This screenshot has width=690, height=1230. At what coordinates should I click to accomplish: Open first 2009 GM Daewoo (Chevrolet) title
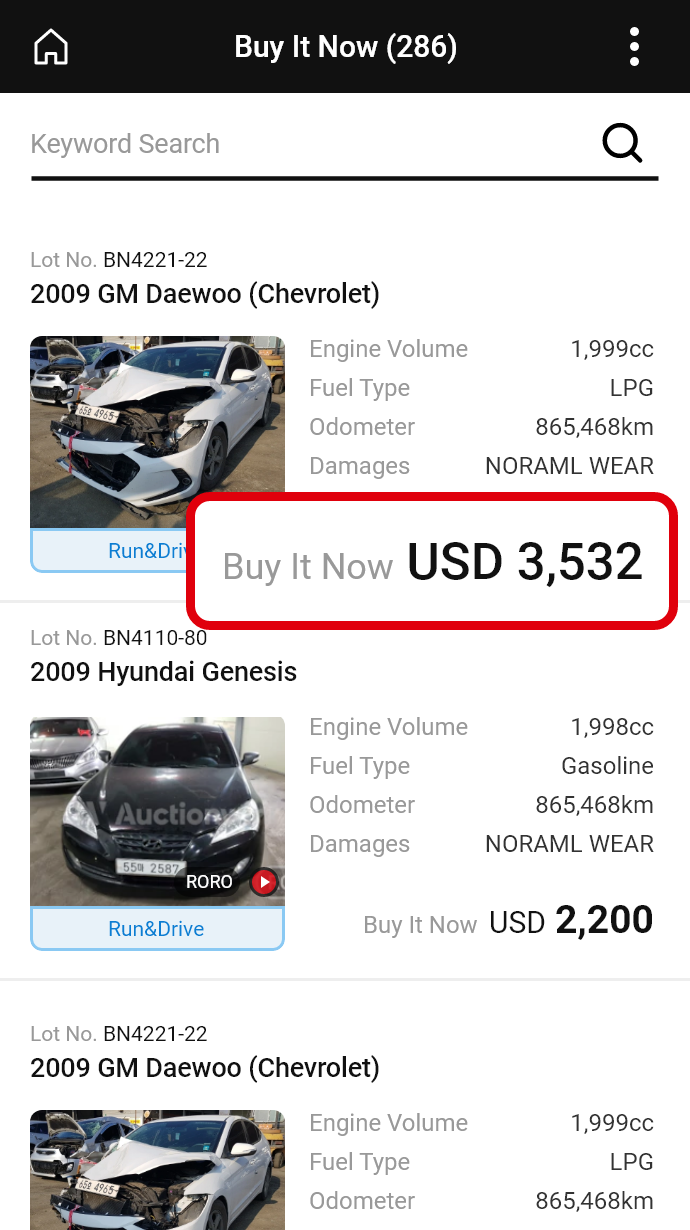205,294
